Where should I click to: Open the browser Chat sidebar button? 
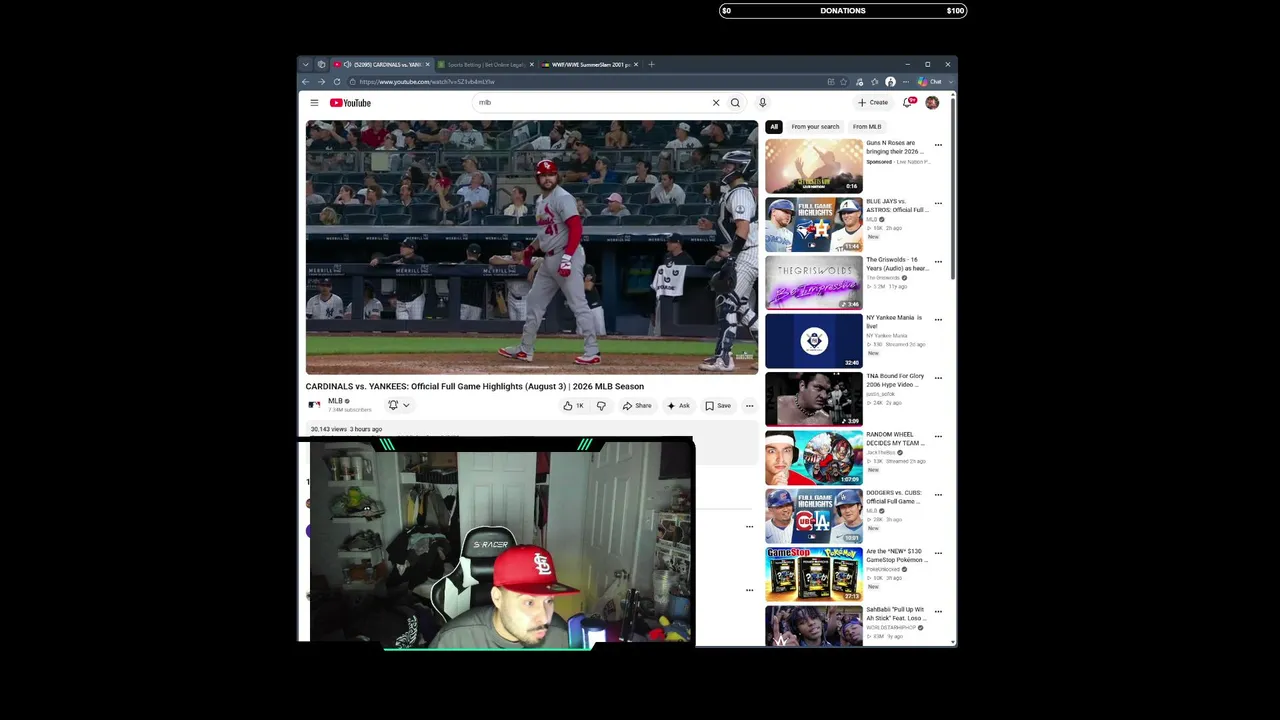coord(930,82)
